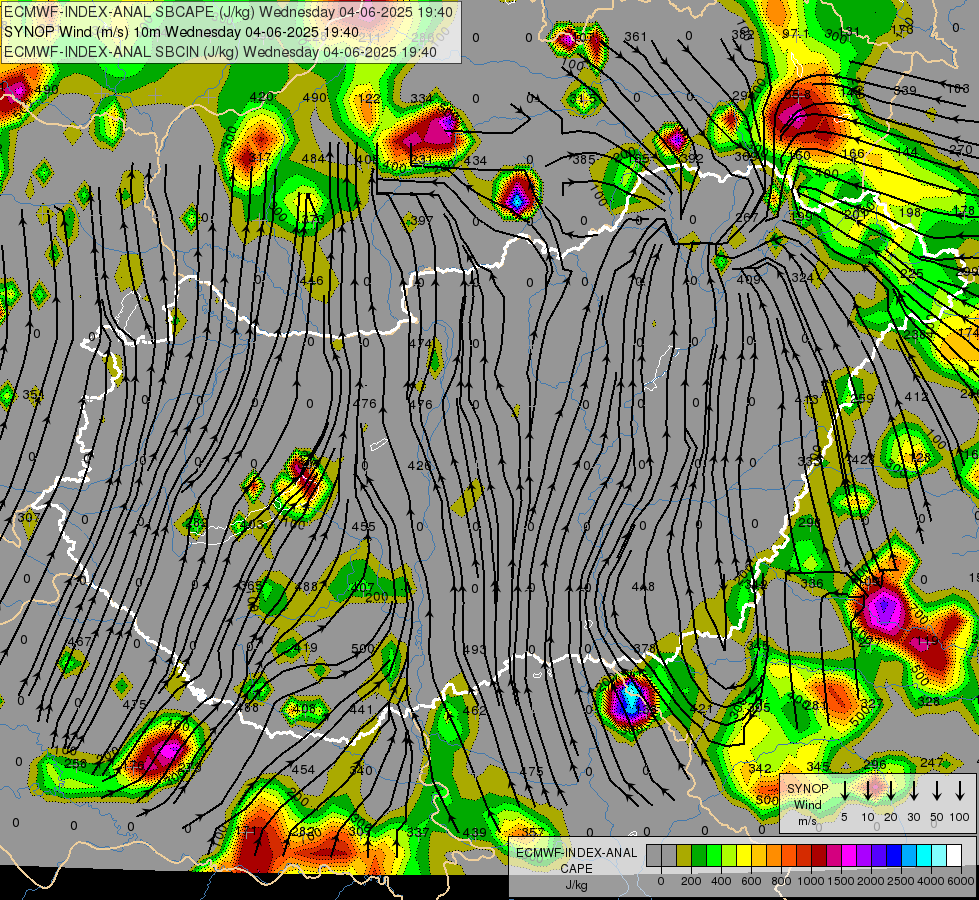
Task: Click the 100 m/s wind arrow in SYNOP legend
Action: [960, 791]
